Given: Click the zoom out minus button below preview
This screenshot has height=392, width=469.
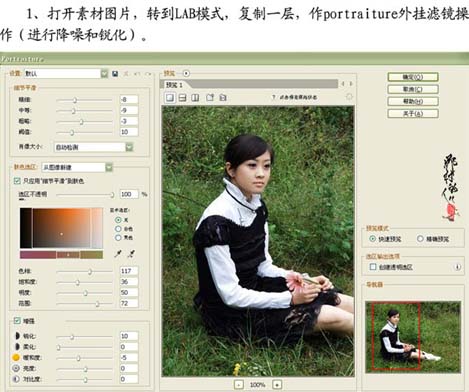Looking at the screenshot, I should [x=238, y=384].
